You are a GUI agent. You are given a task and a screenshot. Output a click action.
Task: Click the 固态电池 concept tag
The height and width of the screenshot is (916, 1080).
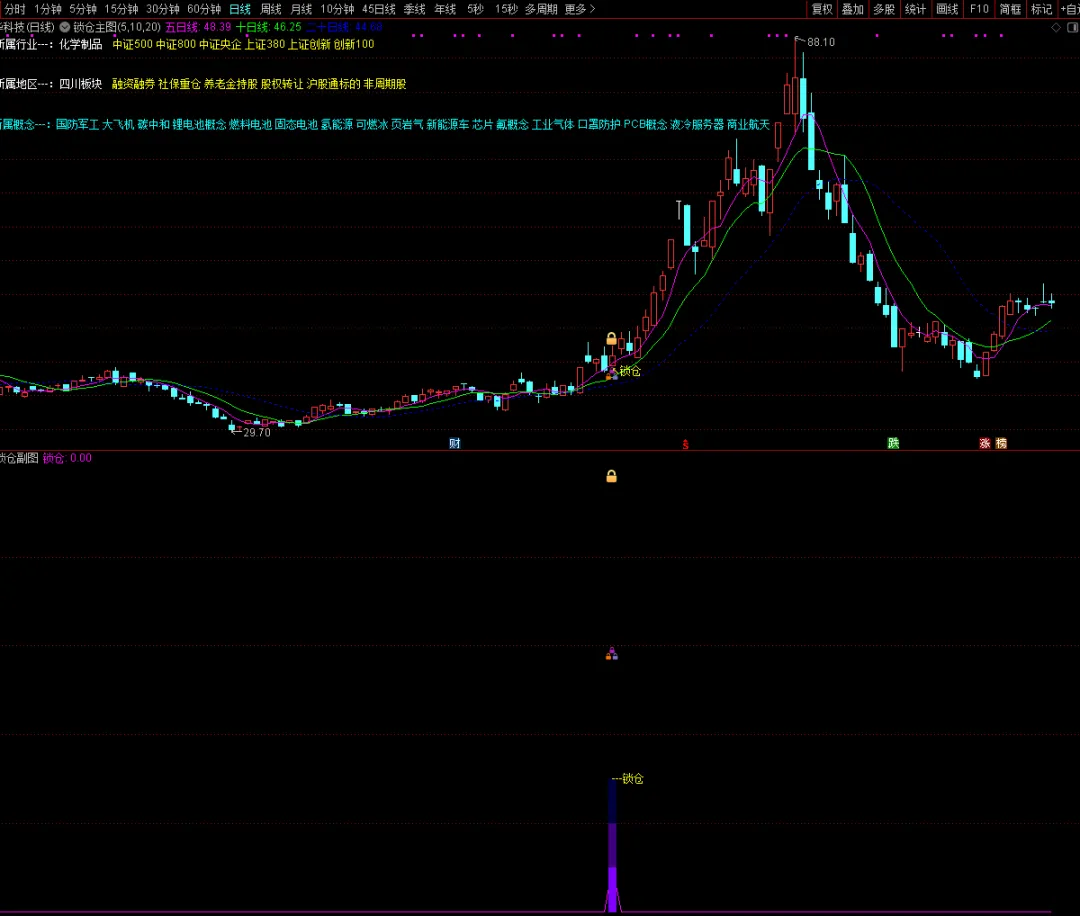(x=296, y=125)
